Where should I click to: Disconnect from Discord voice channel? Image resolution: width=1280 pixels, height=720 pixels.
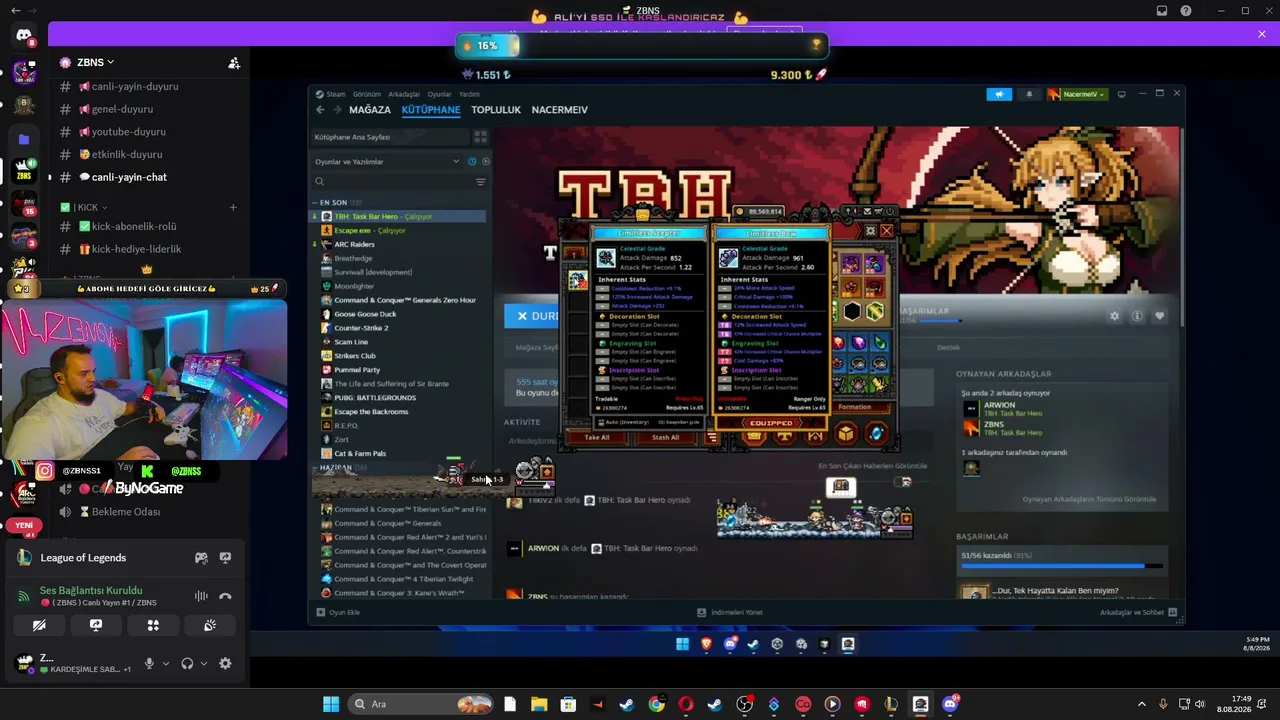[225, 596]
